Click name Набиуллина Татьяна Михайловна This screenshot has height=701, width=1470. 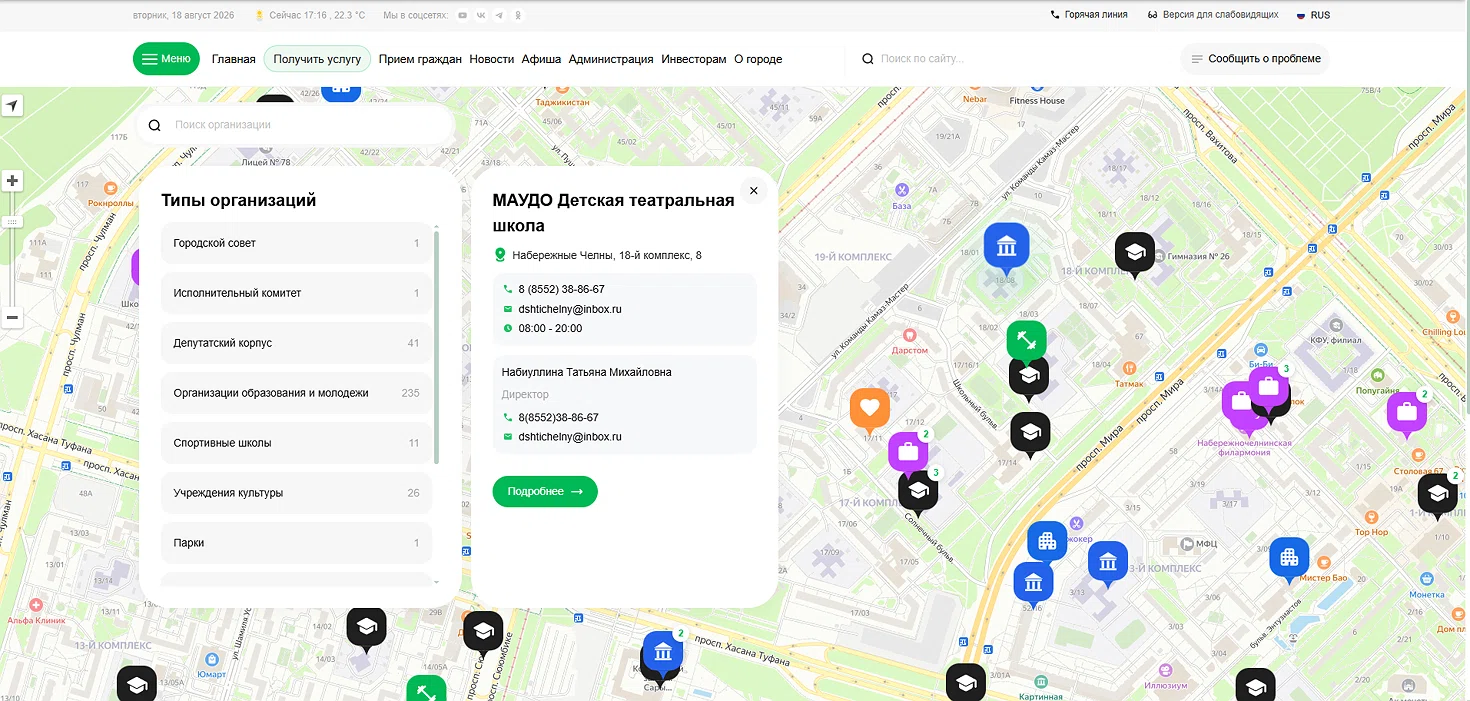point(587,372)
